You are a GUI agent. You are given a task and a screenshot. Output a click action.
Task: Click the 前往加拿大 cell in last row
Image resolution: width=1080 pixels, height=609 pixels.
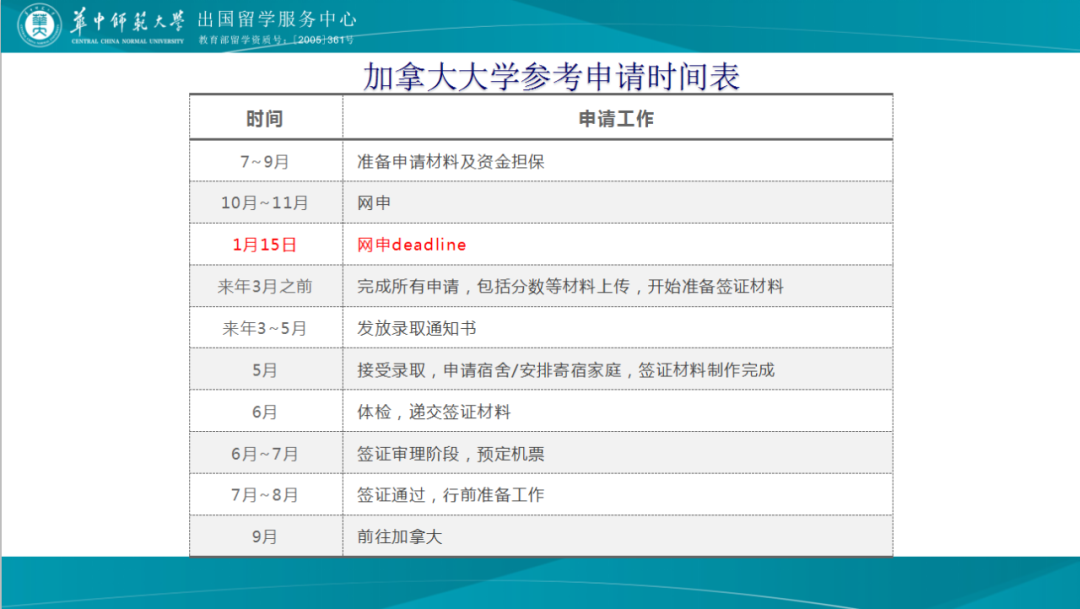[399, 537]
